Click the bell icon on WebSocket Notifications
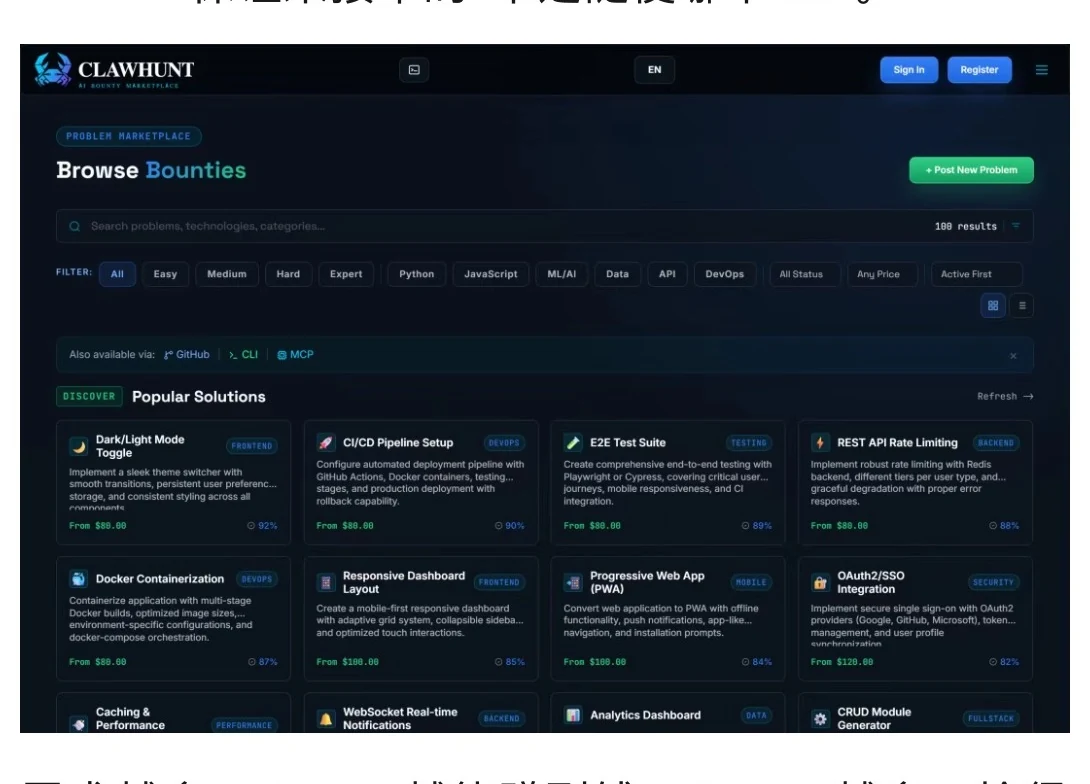 tap(325, 719)
